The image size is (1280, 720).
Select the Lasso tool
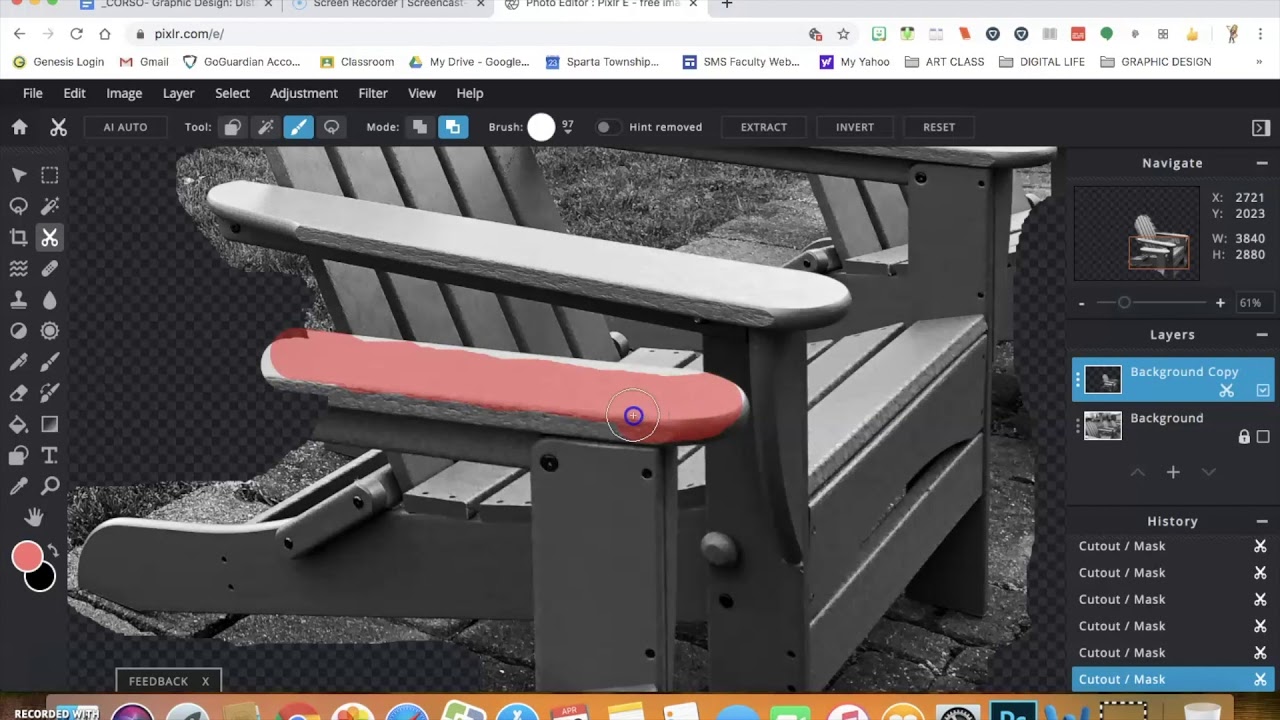point(18,206)
